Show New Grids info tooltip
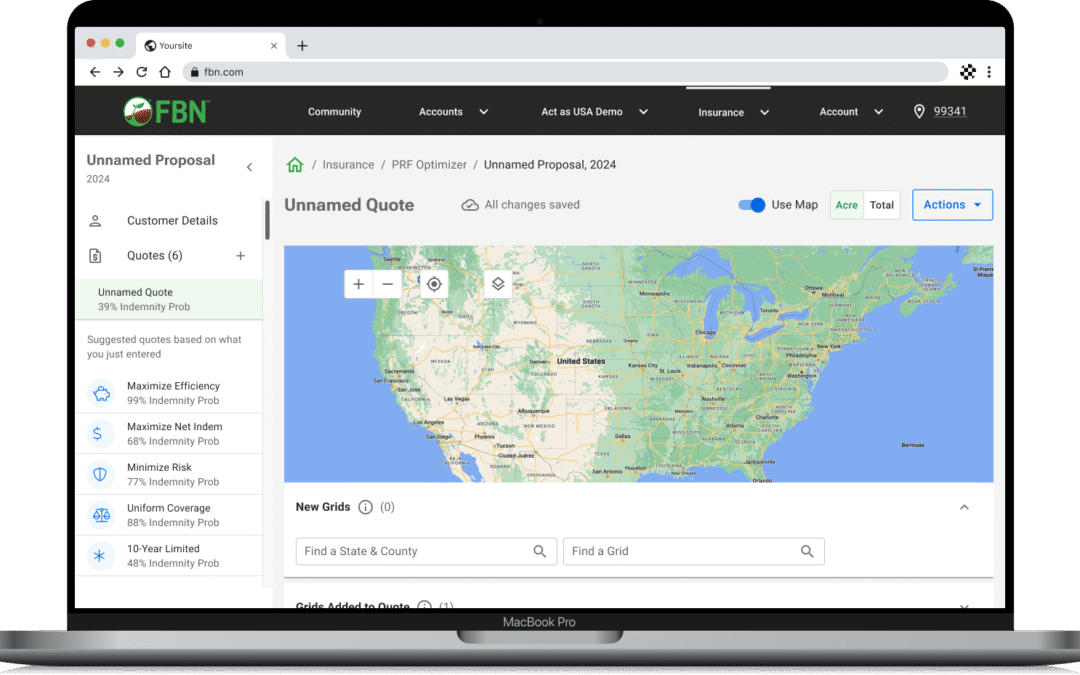The width and height of the screenshot is (1080, 675). click(x=366, y=508)
